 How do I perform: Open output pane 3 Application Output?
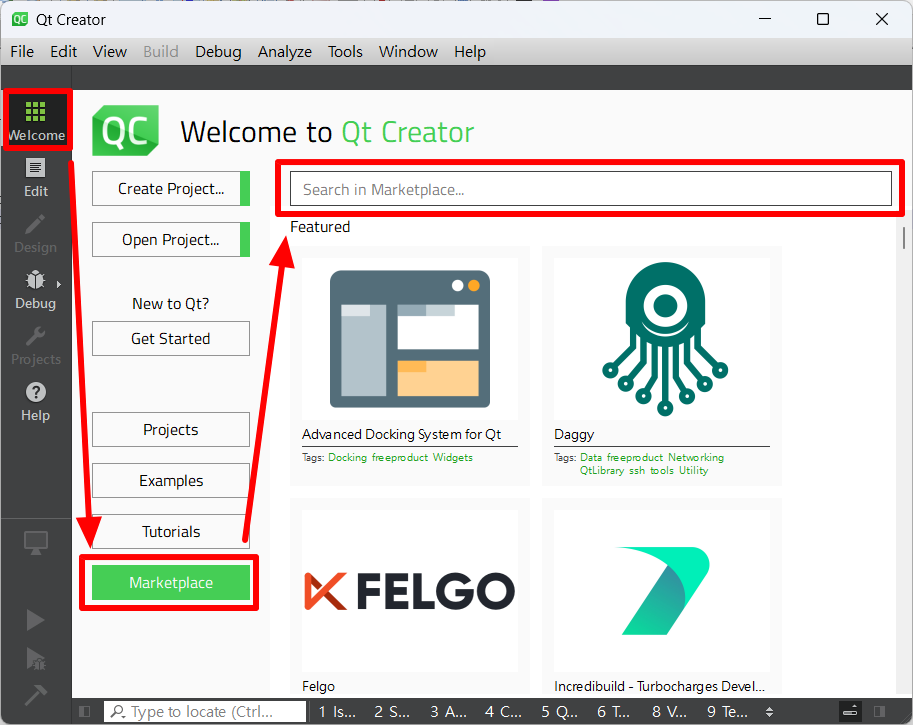click(448, 712)
